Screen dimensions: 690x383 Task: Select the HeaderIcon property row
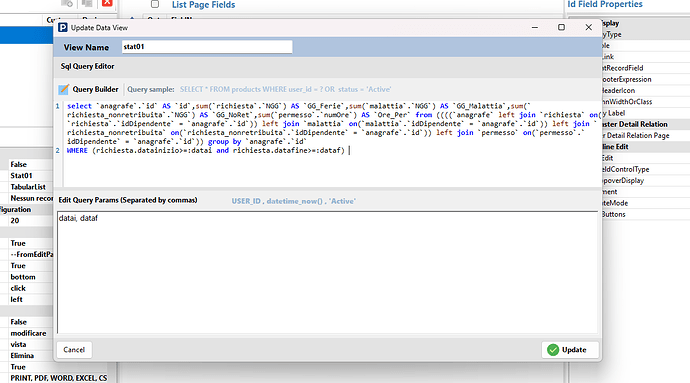(619, 90)
